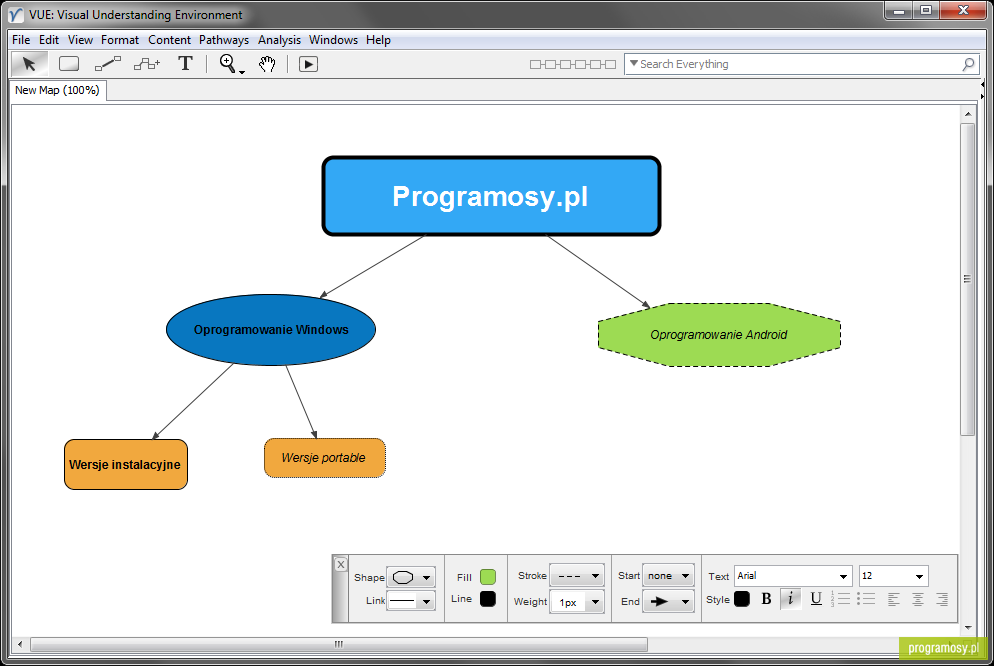Click the vertical scrollbar thumb

[x=968, y=279]
